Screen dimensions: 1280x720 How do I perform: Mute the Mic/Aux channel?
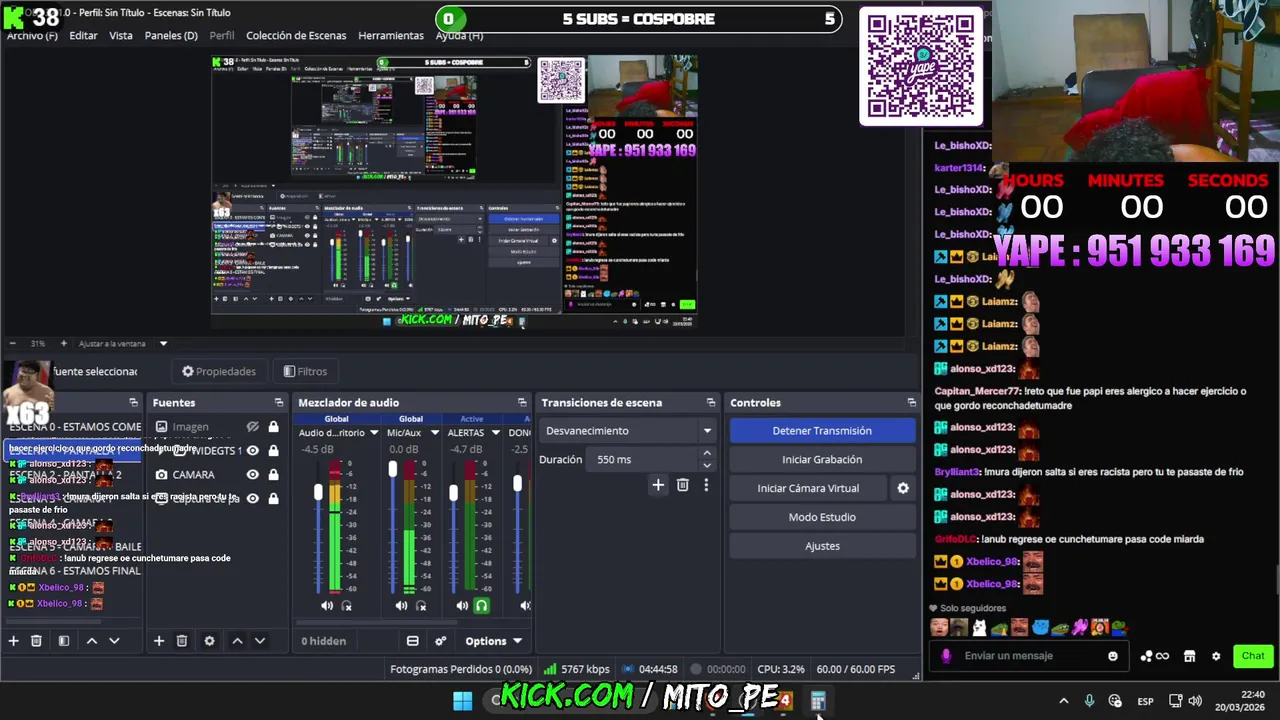click(401, 605)
